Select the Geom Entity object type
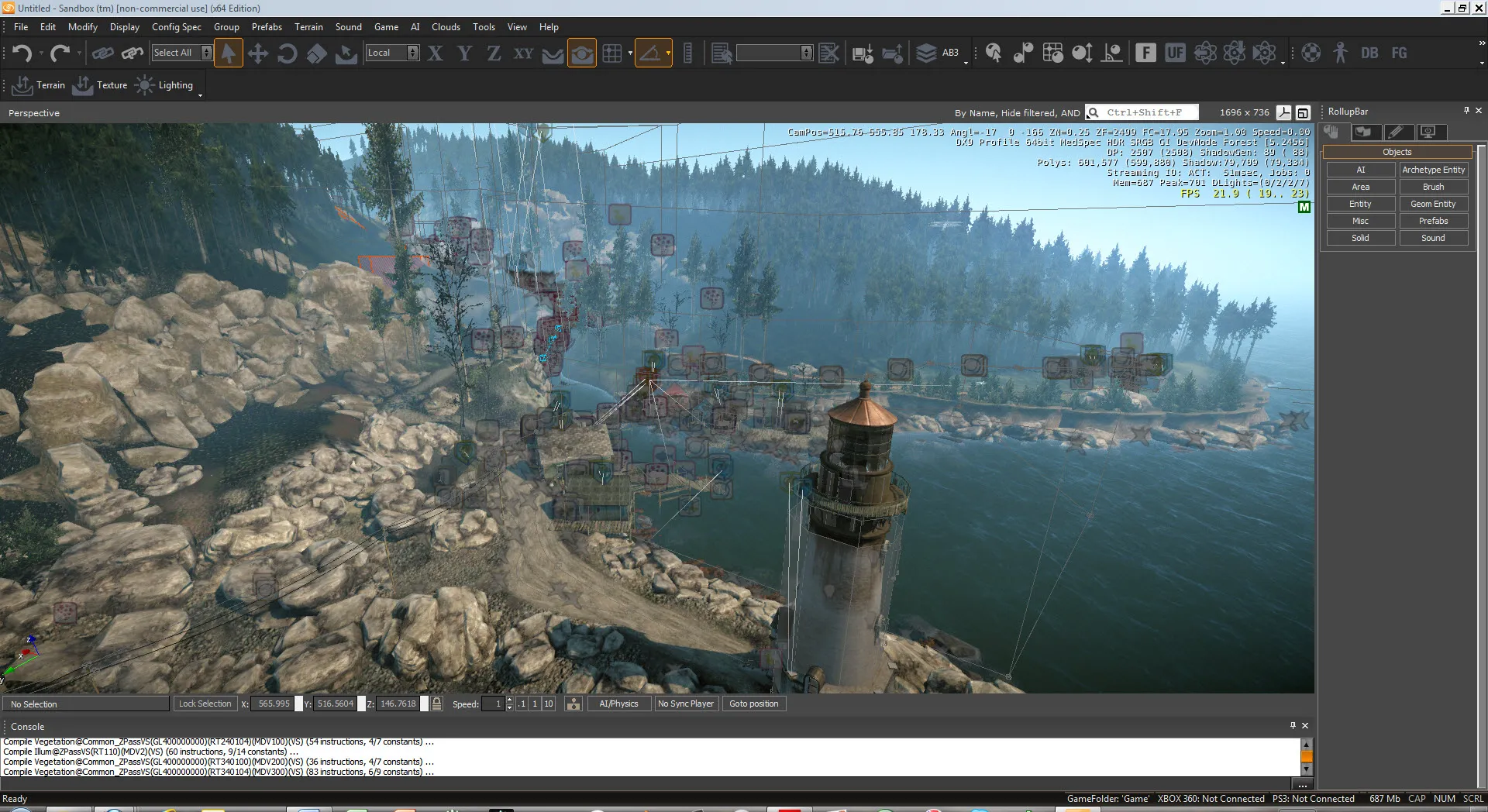The height and width of the screenshot is (812, 1488). coord(1434,204)
